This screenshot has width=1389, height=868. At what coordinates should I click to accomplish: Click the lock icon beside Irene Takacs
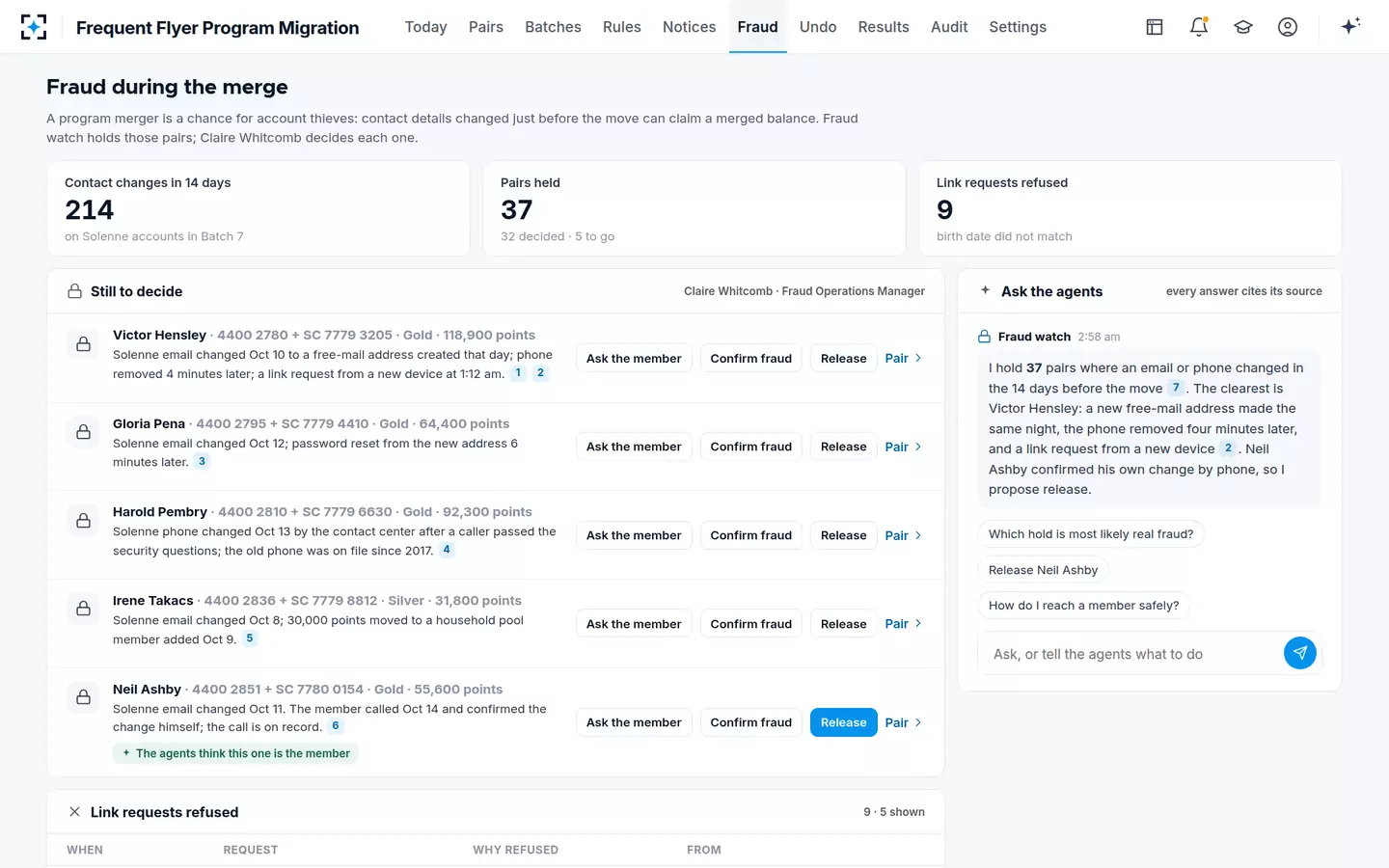point(84,609)
